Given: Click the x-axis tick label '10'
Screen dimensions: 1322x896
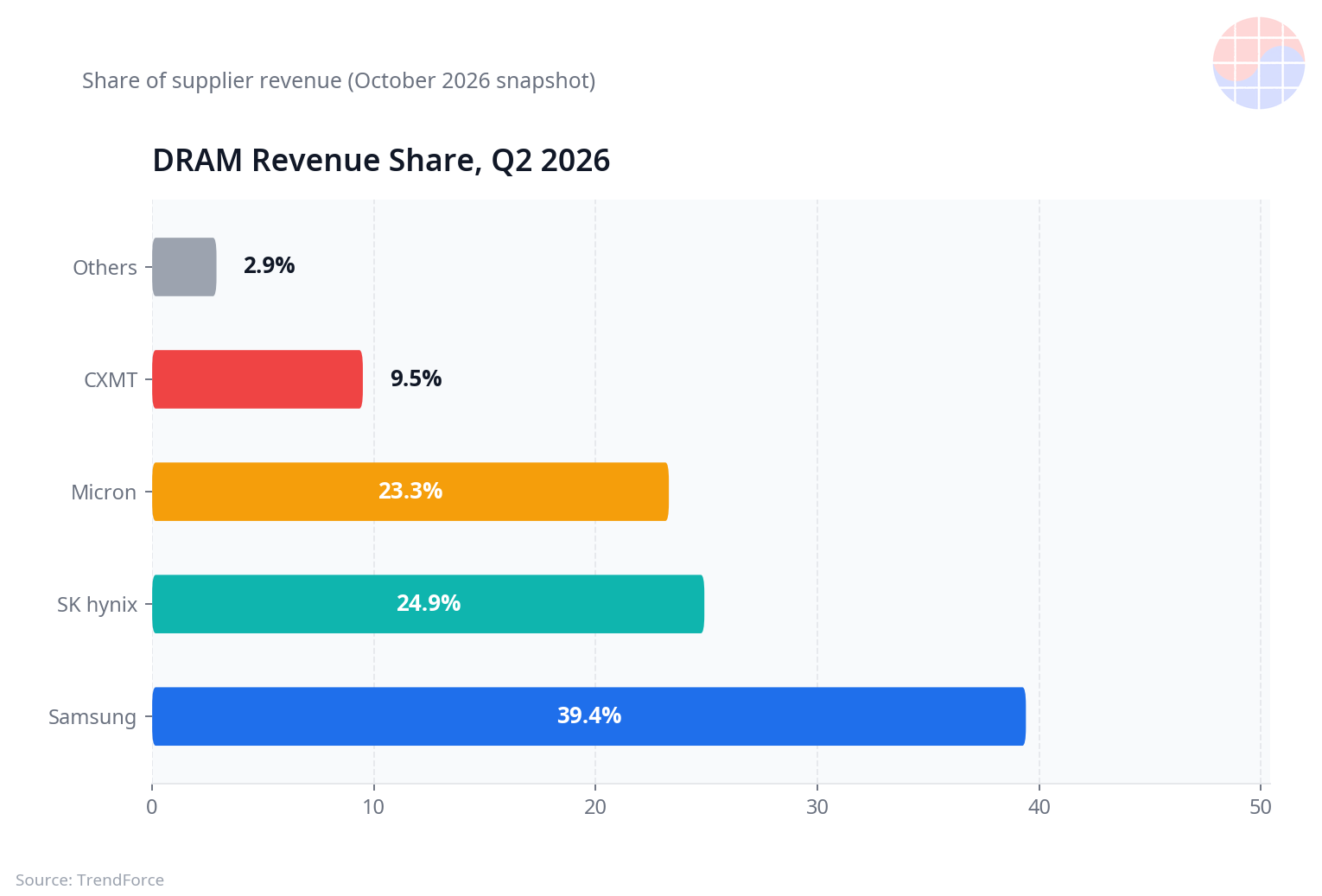Looking at the screenshot, I should (373, 807).
